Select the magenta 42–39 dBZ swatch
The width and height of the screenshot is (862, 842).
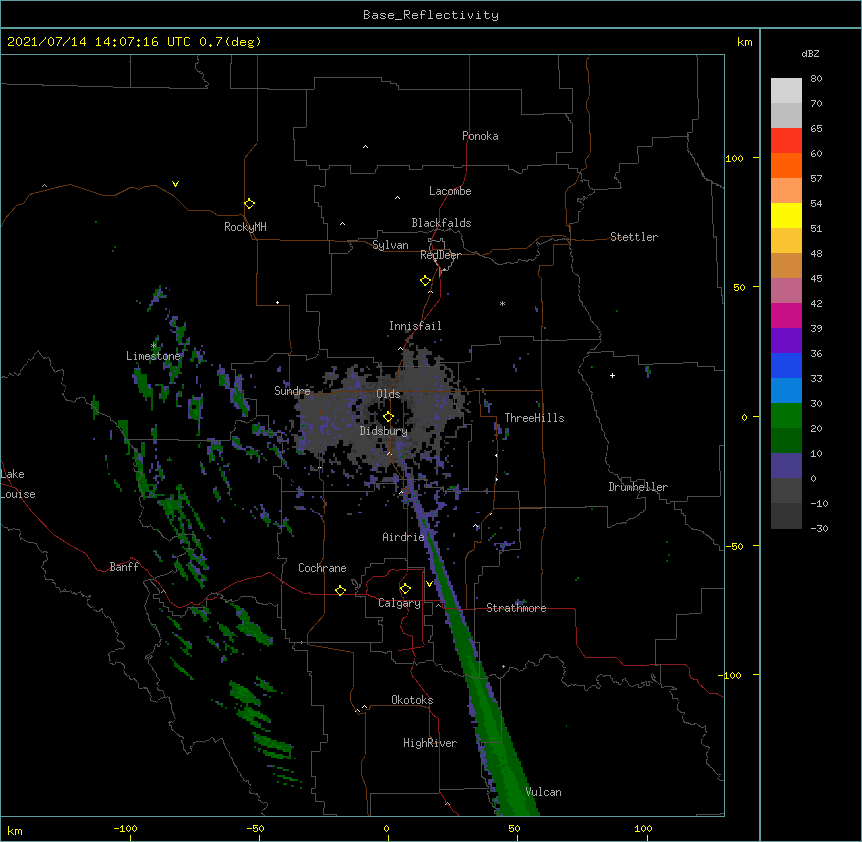click(786, 315)
